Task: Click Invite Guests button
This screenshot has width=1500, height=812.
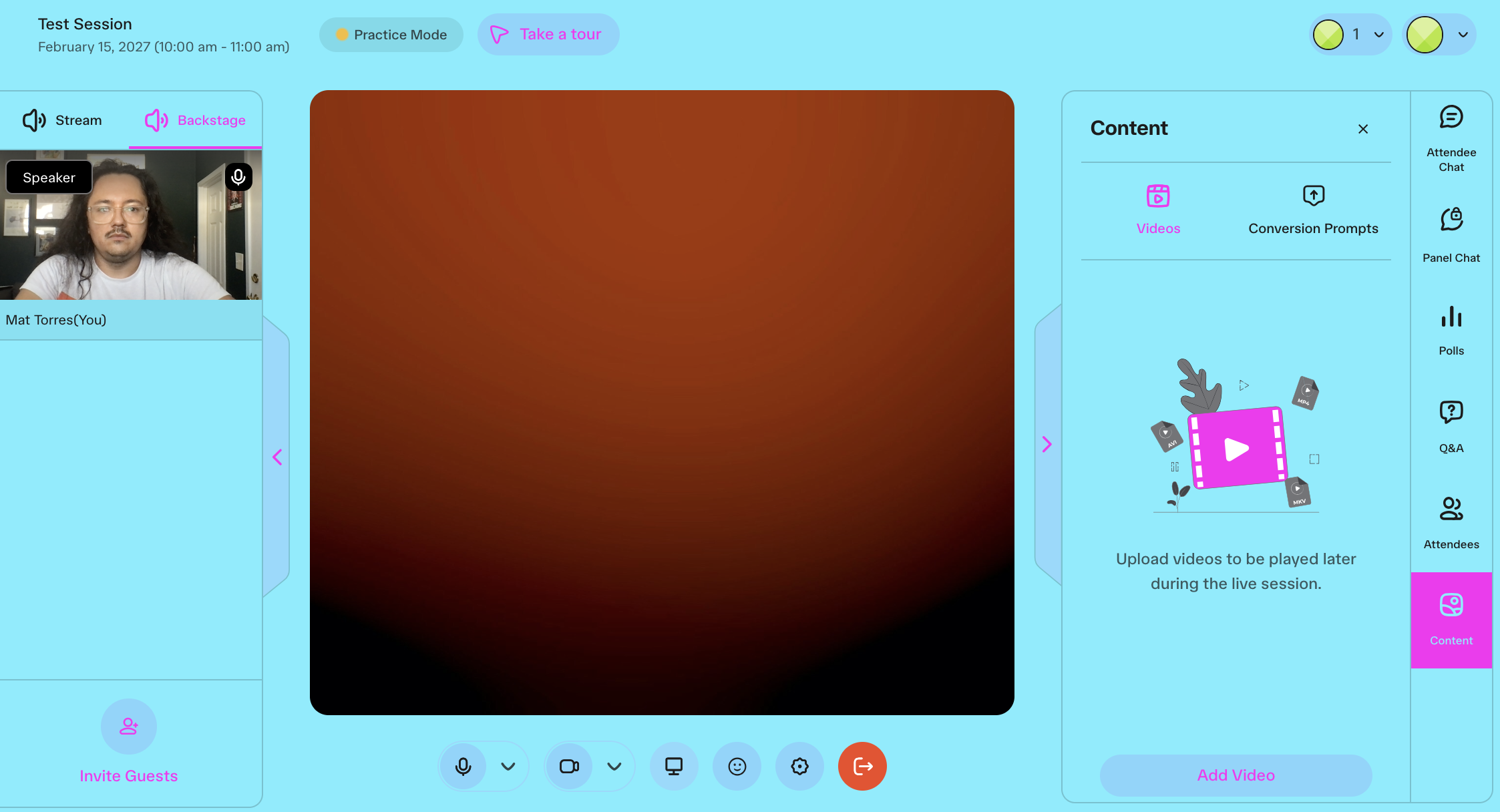Action: coord(128,743)
